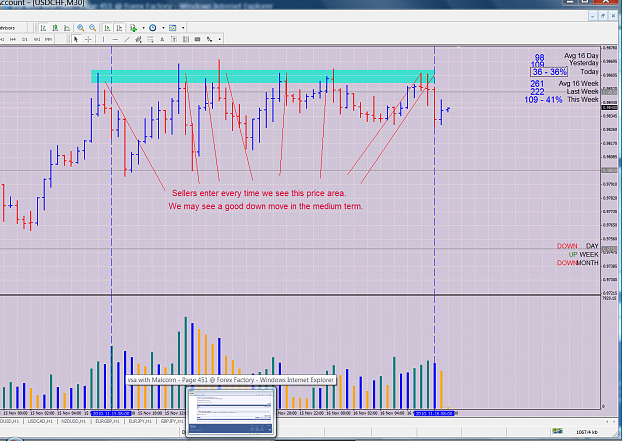The image size is (625, 441).
Task: Switch to the EURGBP,H1 chart tab
Action: pos(107,421)
